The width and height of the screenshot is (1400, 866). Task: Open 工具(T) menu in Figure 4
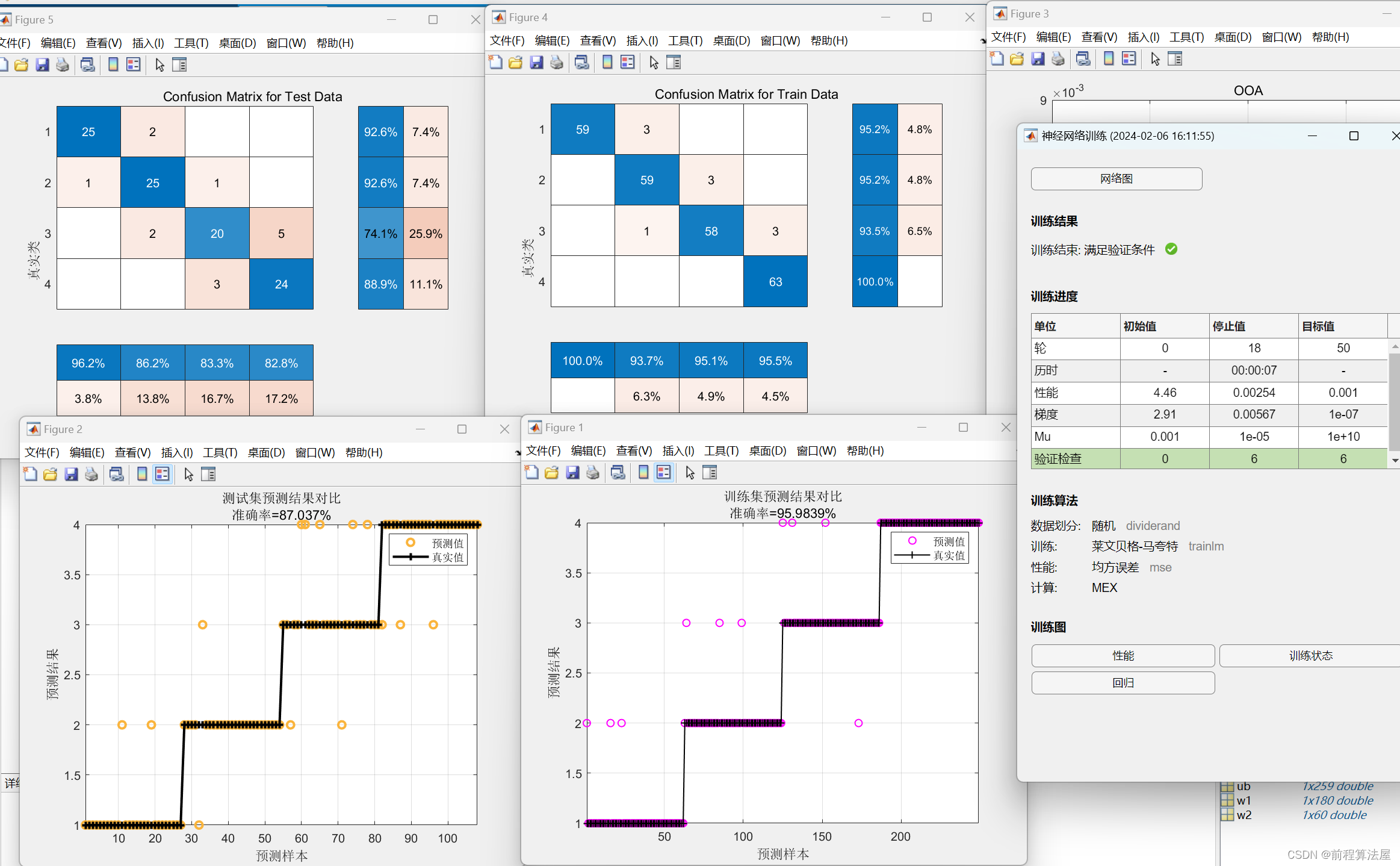point(685,41)
